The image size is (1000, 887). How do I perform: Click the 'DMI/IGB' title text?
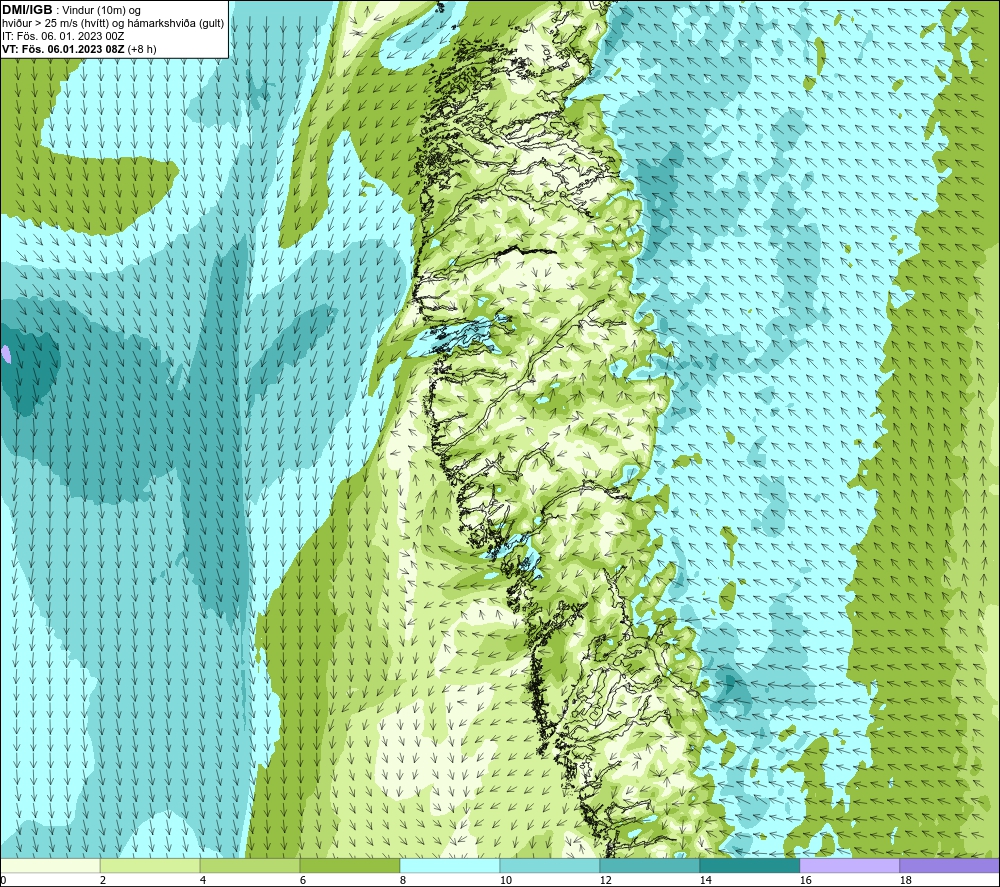[27, 10]
